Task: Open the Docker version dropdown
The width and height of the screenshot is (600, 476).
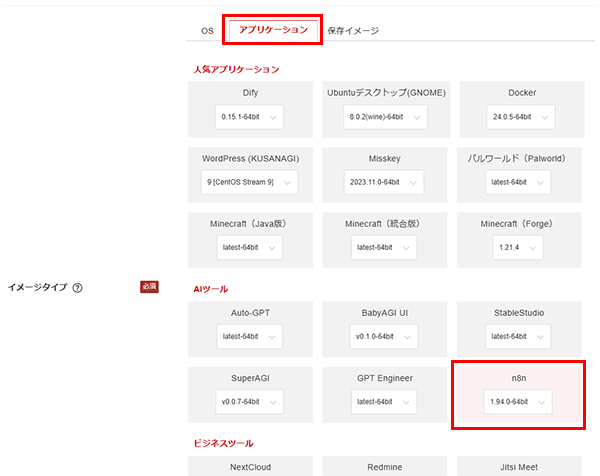Action: [x=520, y=117]
